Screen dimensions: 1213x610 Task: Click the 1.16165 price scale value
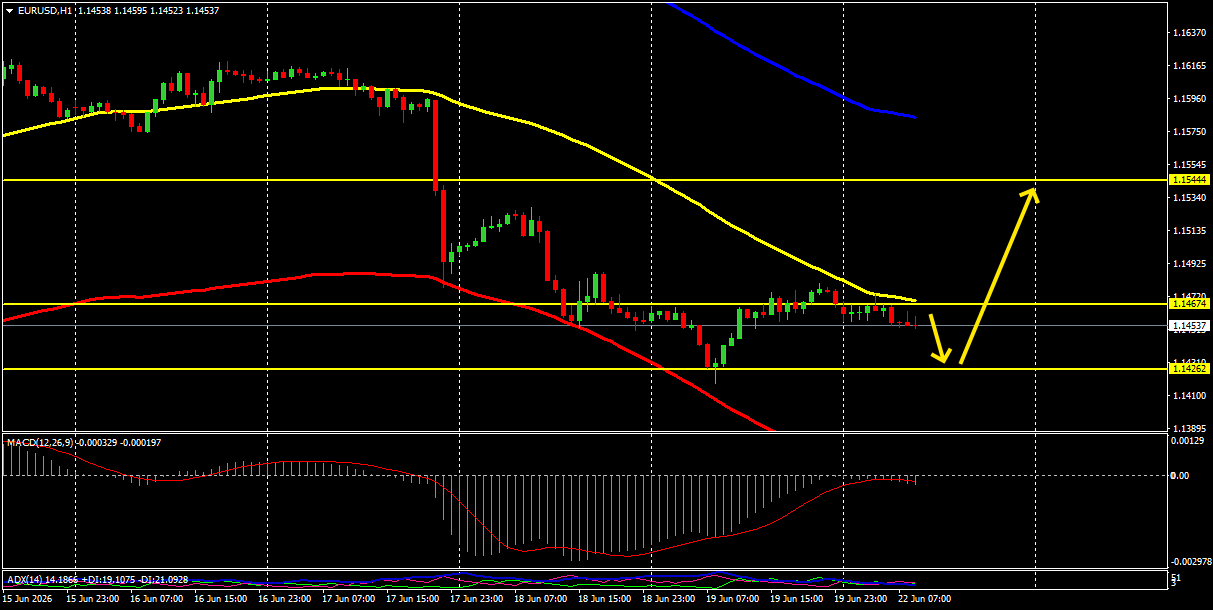click(x=1191, y=66)
